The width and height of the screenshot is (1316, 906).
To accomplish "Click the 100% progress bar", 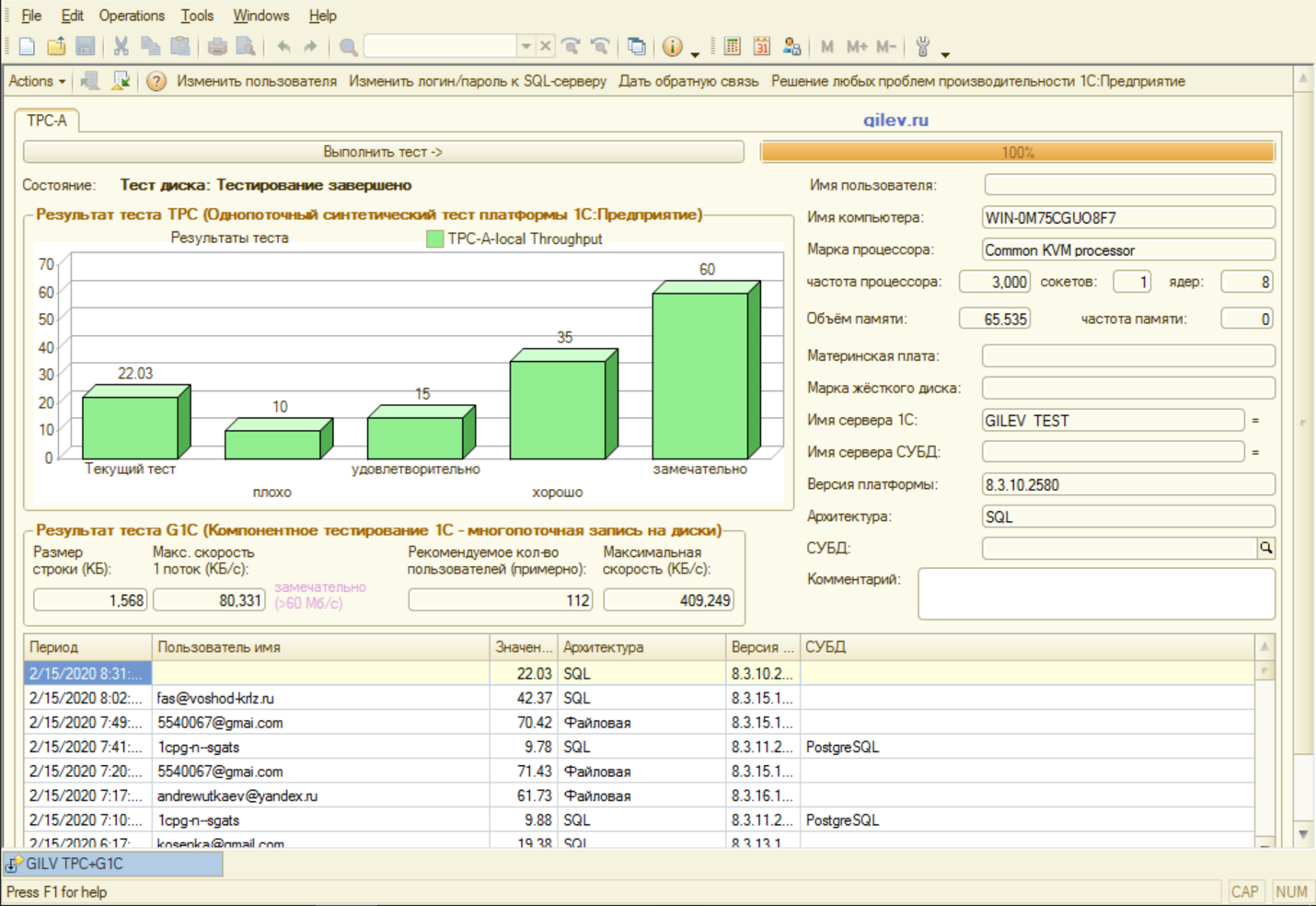I will (x=1017, y=153).
